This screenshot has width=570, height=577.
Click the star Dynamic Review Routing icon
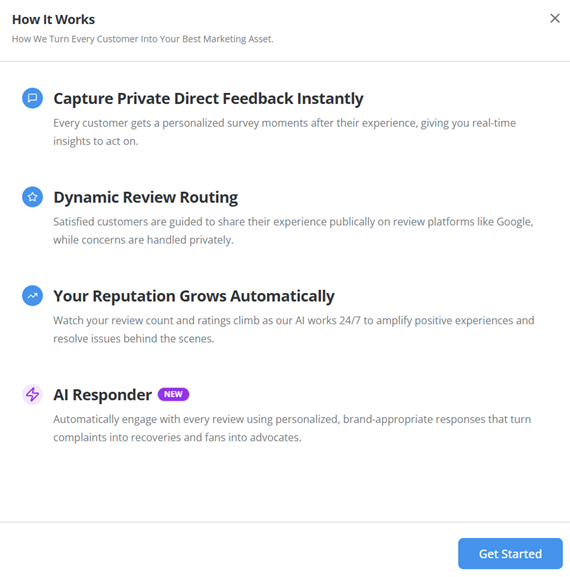[32, 197]
